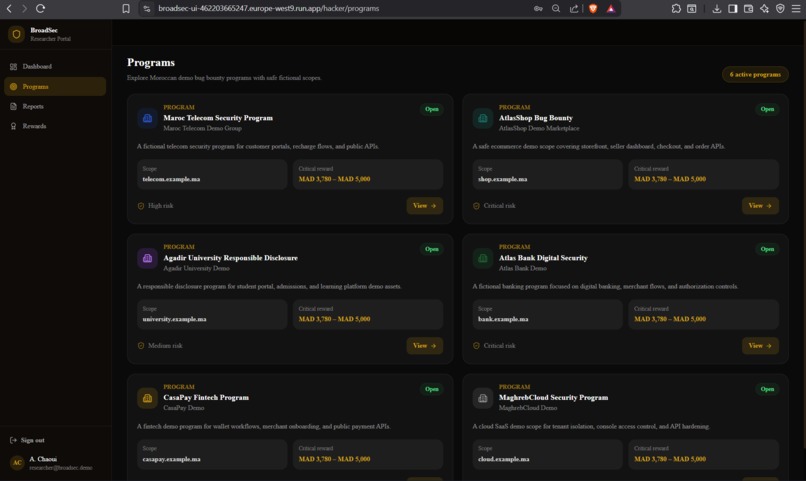Select Programs in the sidebar
806x481 pixels.
(55, 86)
